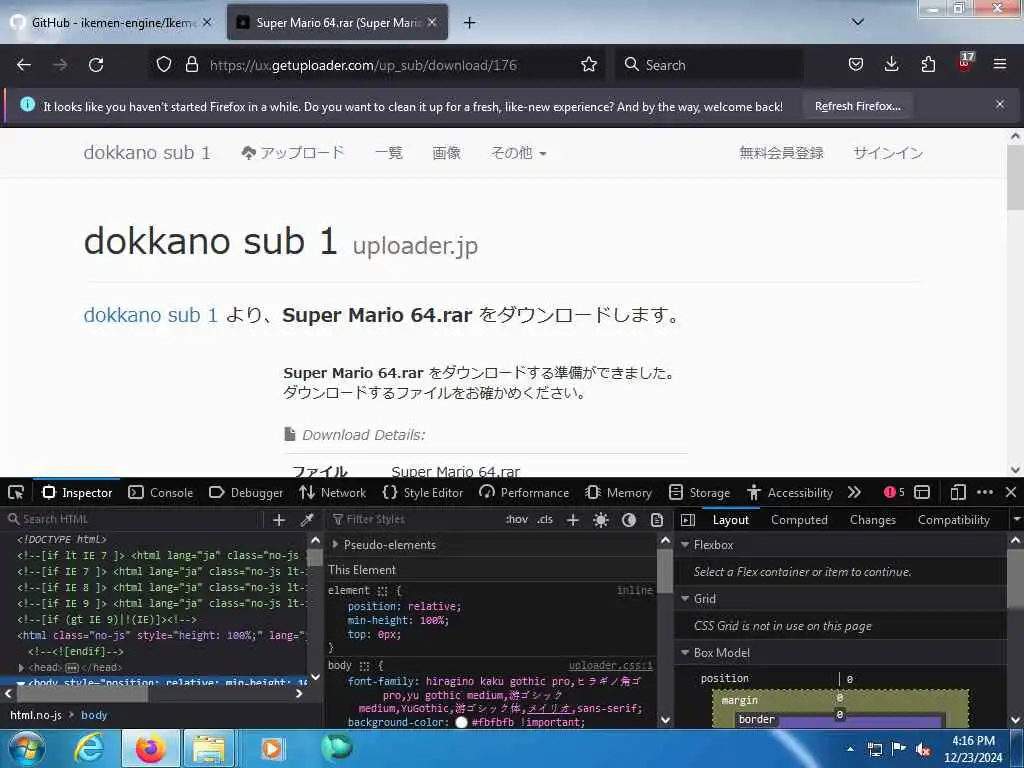Switch to the Inspector panel
The height and width of the screenshot is (768, 1024).
pyautogui.click(x=77, y=492)
